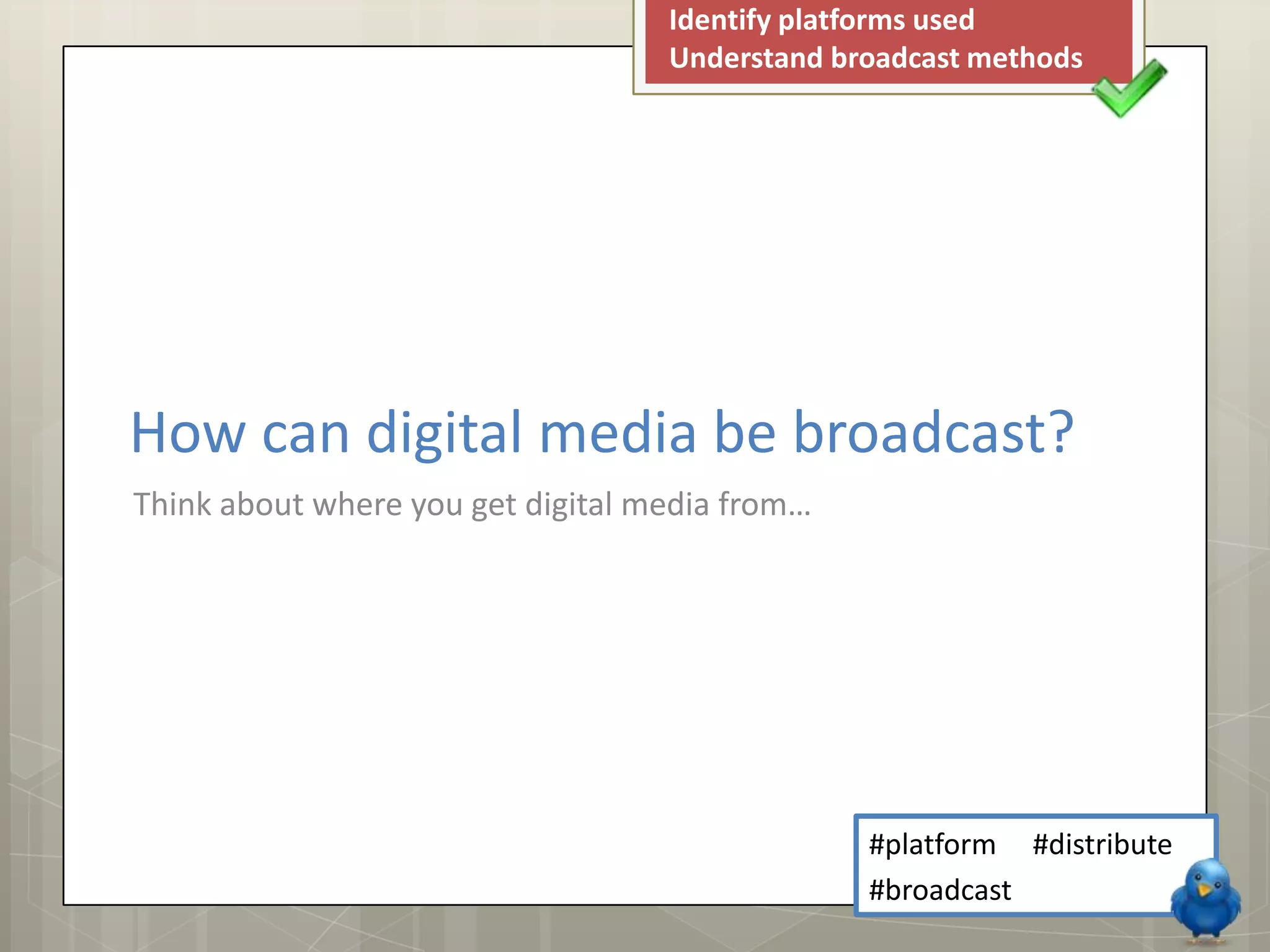The height and width of the screenshot is (952, 1270).
Task: Click the #platform hashtag
Action: (x=932, y=845)
